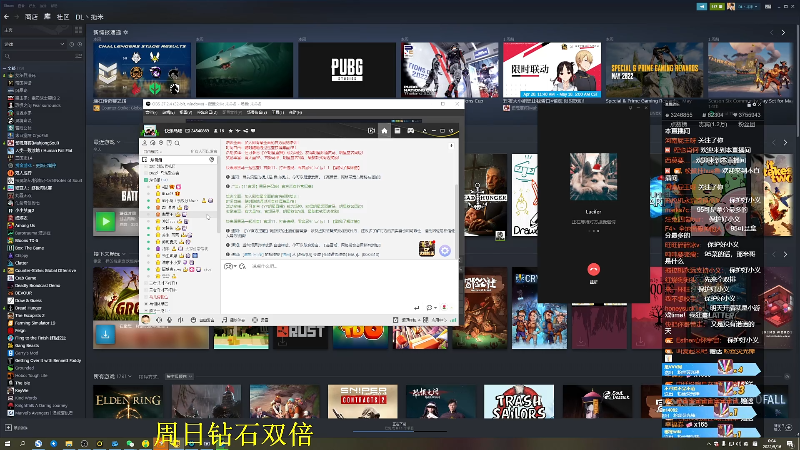800x450 pixels.
Task: End the voice call with red hang-up button
Action: click(593, 269)
